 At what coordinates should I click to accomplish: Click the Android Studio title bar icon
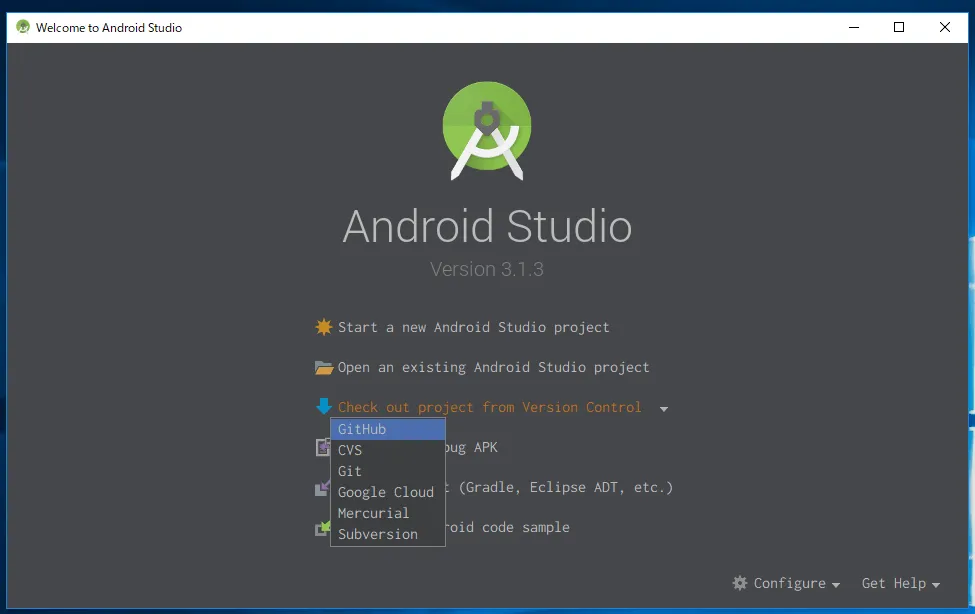22,27
